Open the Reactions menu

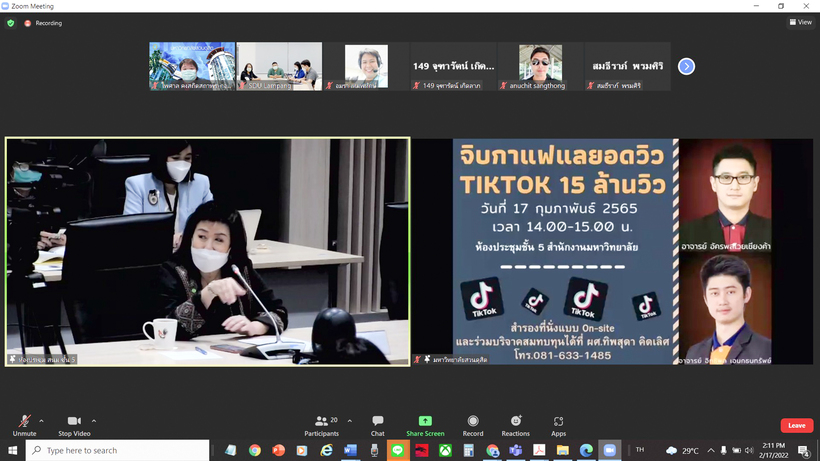[516, 425]
